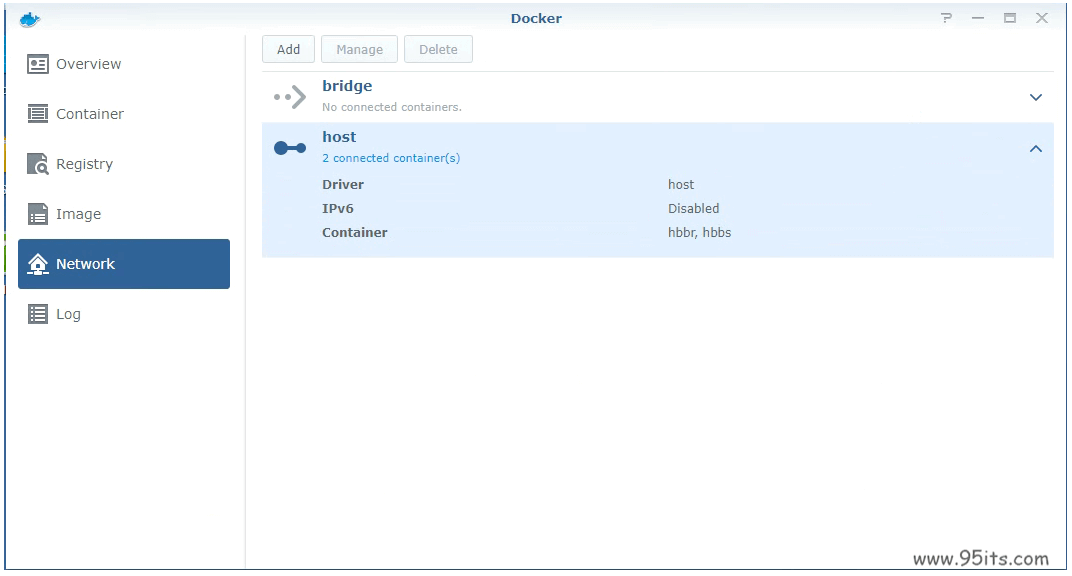Click the Manage button
1072x576 pixels.
click(x=360, y=49)
